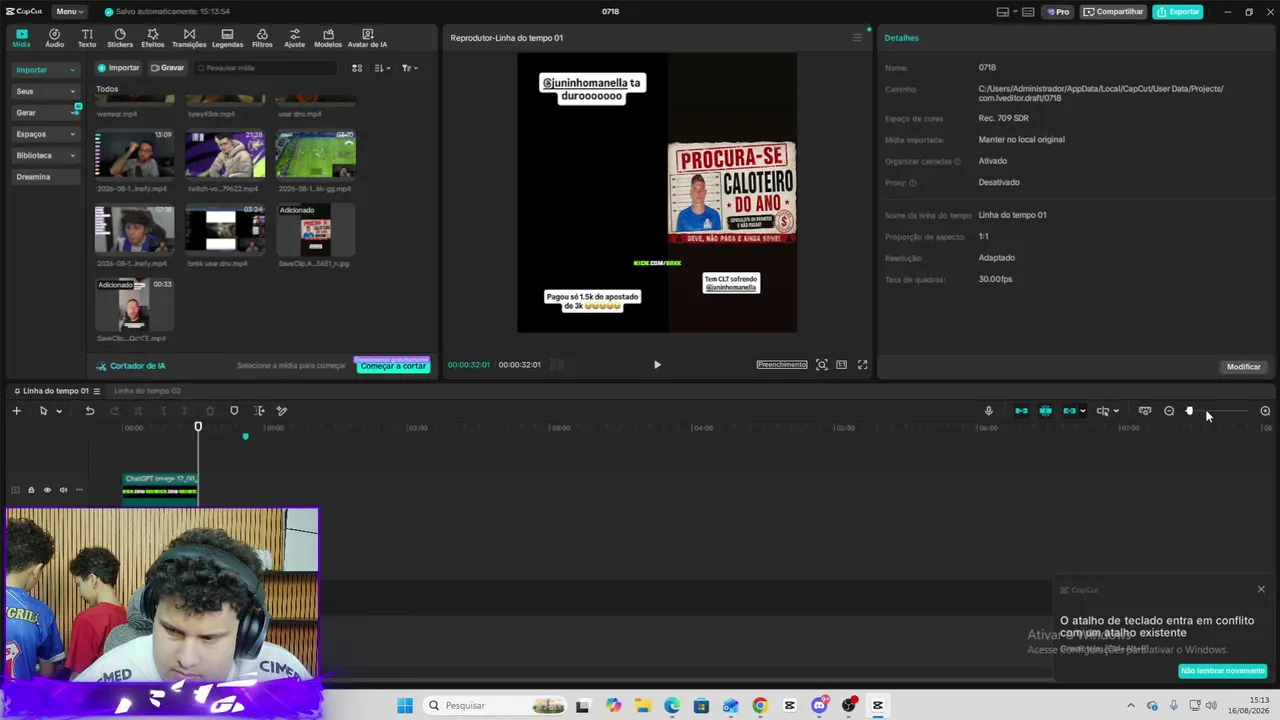Click the Exportar button

pyautogui.click(x=1177, y=12)
